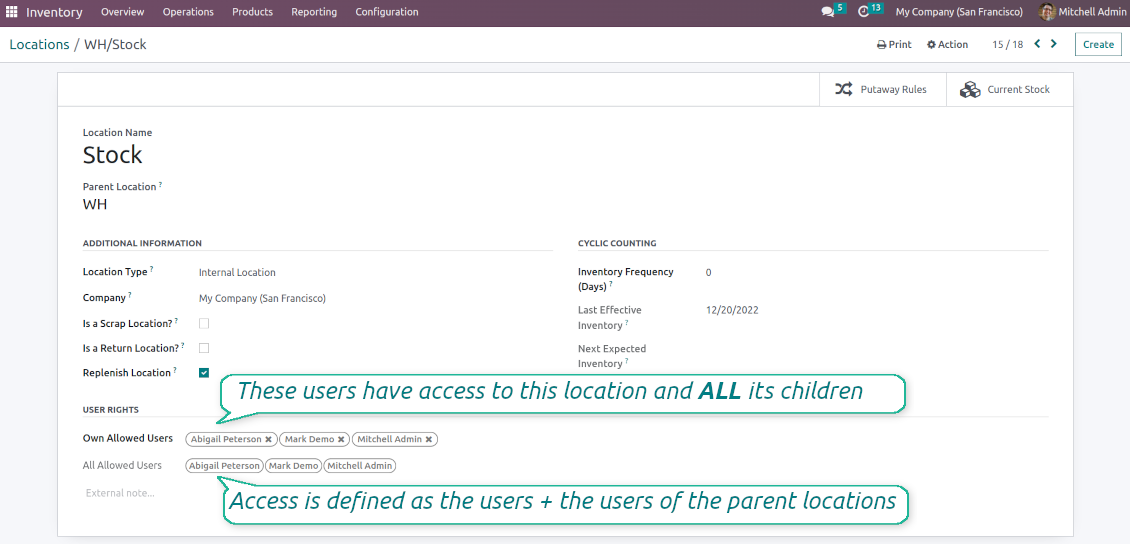This screenshot has height=544, width=1130.
Task: Open the Configuration menu
Action: point(387,12)
